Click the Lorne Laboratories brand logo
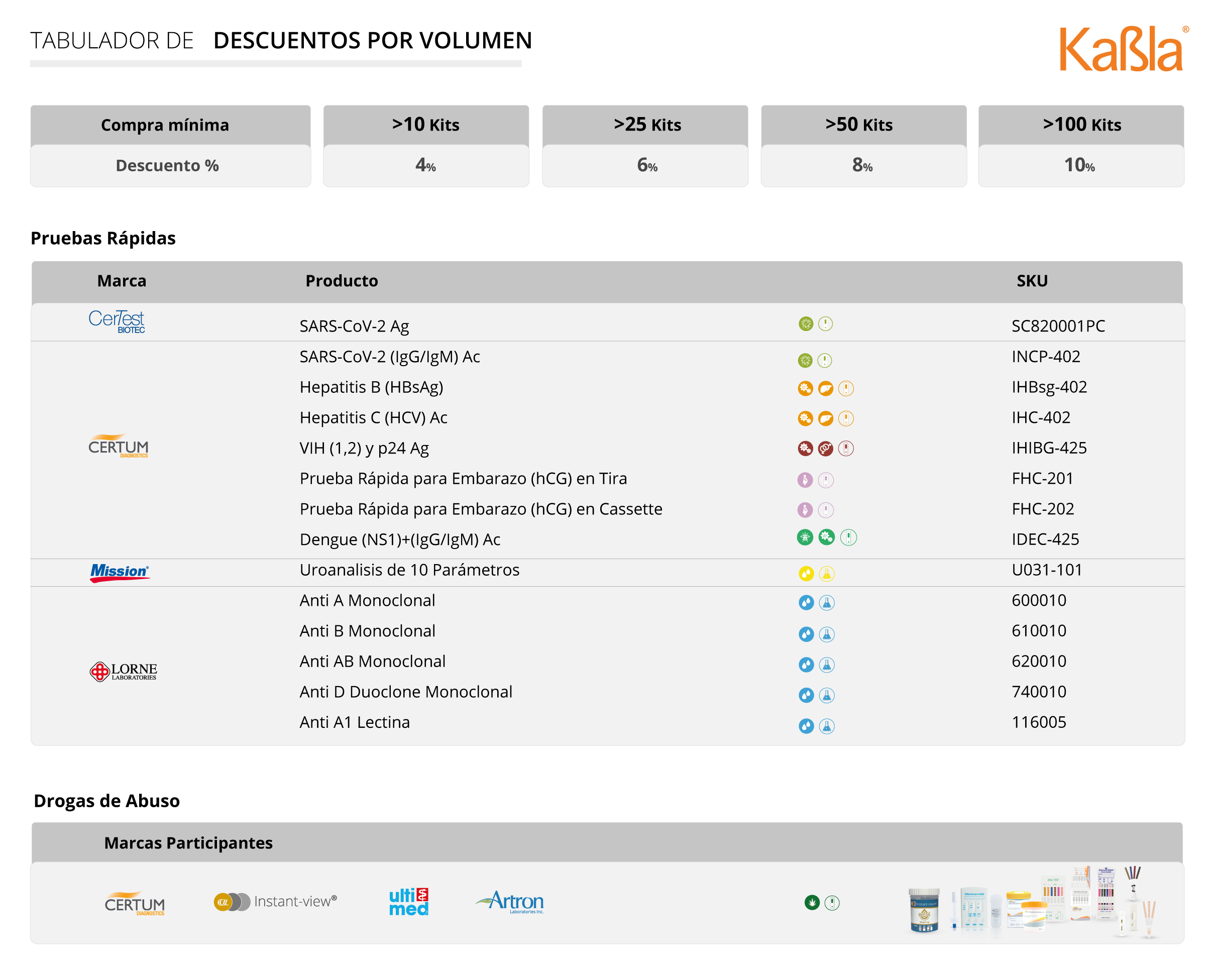 point(123,671)
